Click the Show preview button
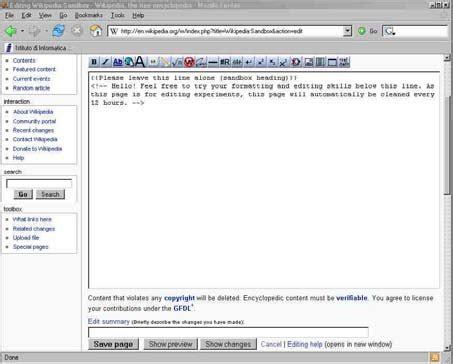This screenshot has width=453, height=364. pyautogui.click(x=171, y=344)
